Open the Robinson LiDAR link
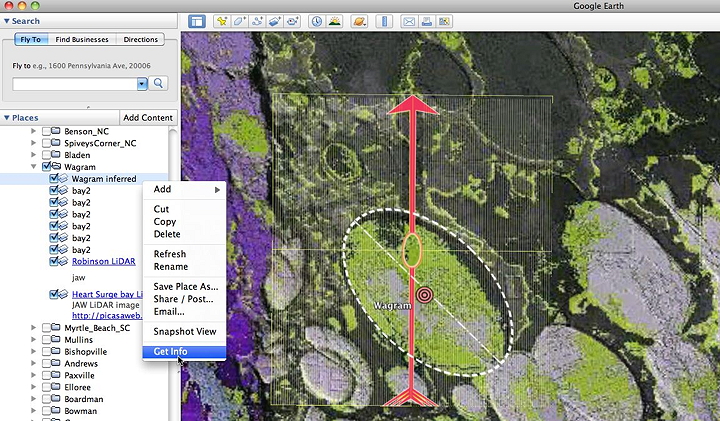720x421 pixels. point(103,262)
